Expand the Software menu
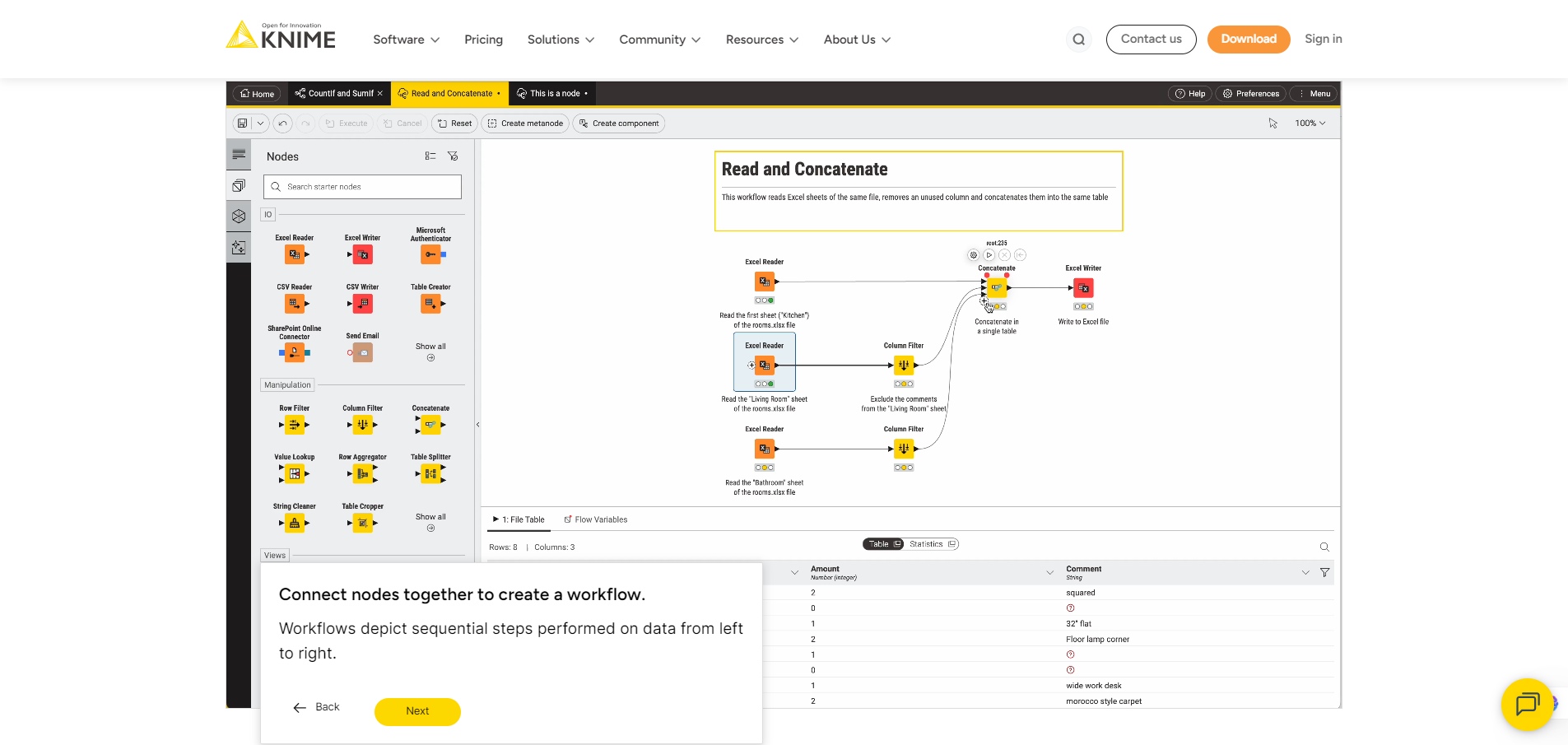This screenshot has width=1568, height=745. click(407, 40)
